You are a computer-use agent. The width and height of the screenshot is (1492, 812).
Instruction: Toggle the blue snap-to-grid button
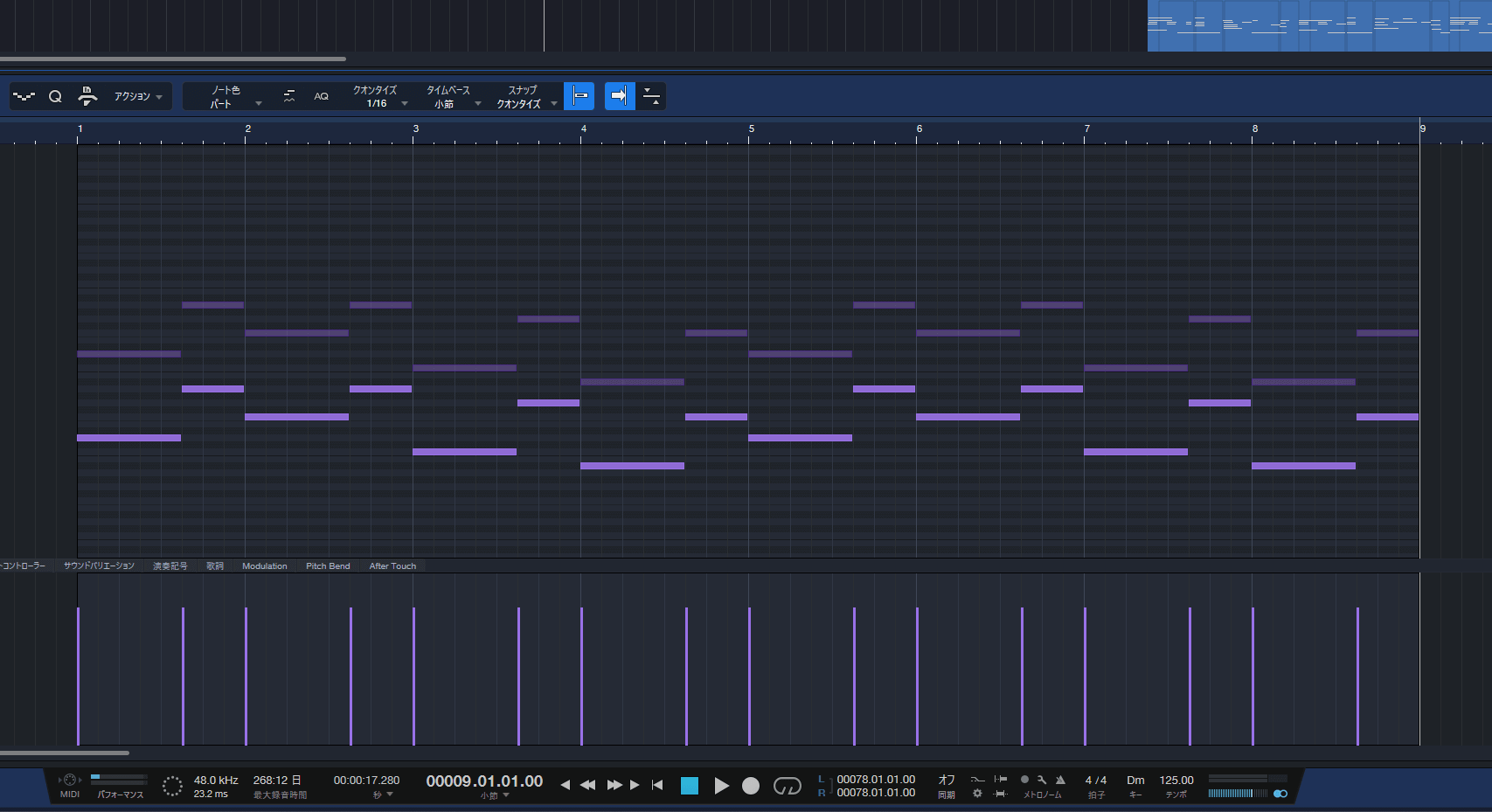[579, 96]
